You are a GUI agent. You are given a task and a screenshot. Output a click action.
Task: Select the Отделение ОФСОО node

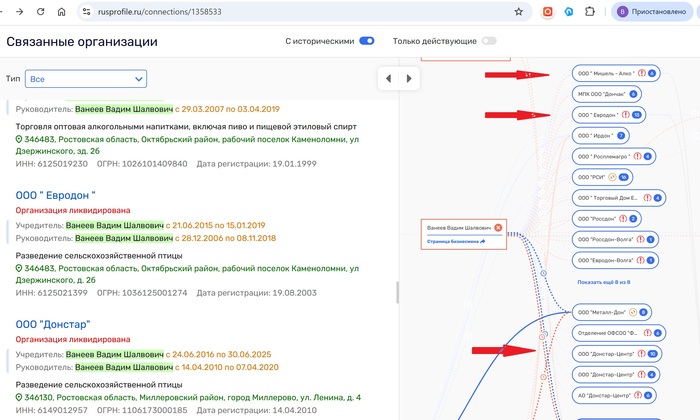coord(619,333)
